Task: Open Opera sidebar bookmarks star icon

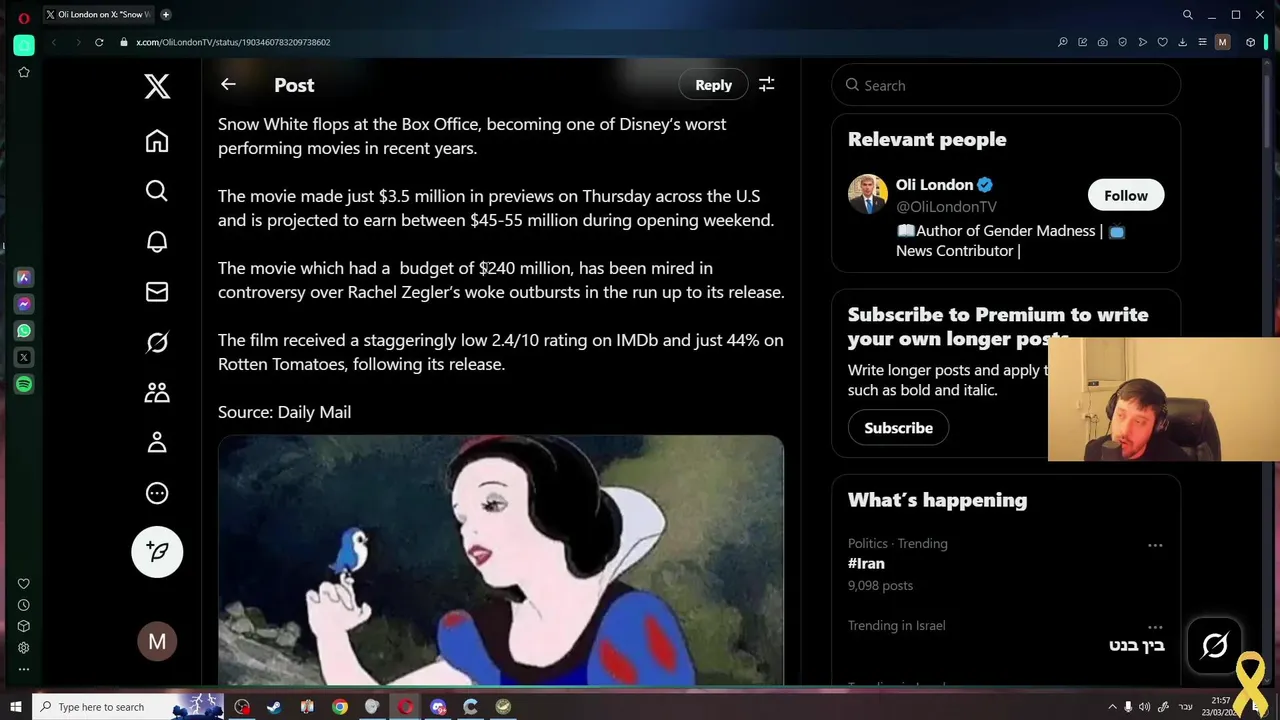Action: click(24, 72)
